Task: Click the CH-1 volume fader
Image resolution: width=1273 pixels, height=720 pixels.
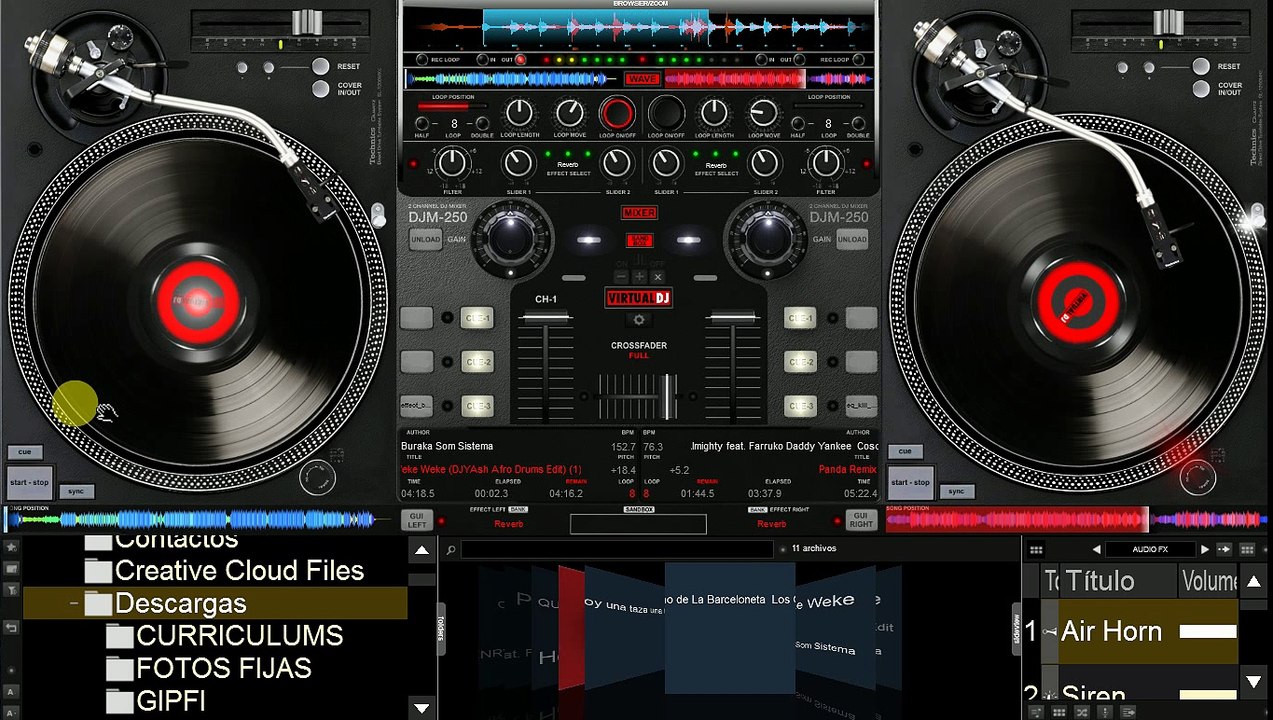Action: 546,318
